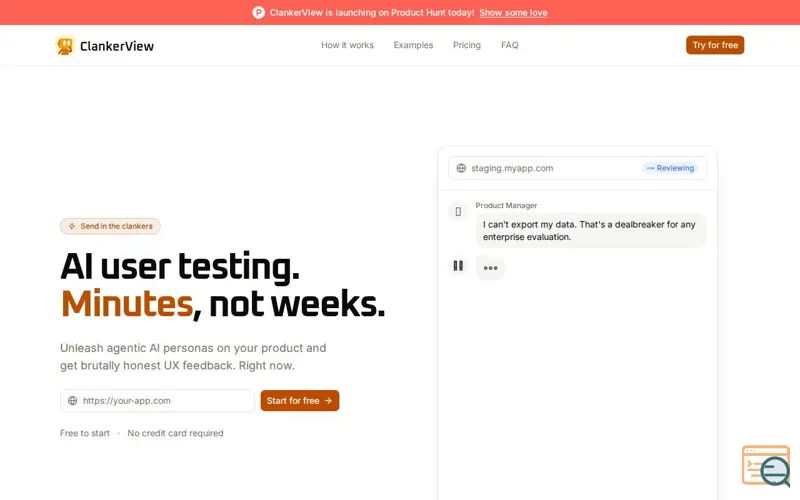Viewport: 800px width, 500px height.
Task: Click the 'ClankerView is launching on Product Hunt today!' text
Action: click(x=372, y=13)
